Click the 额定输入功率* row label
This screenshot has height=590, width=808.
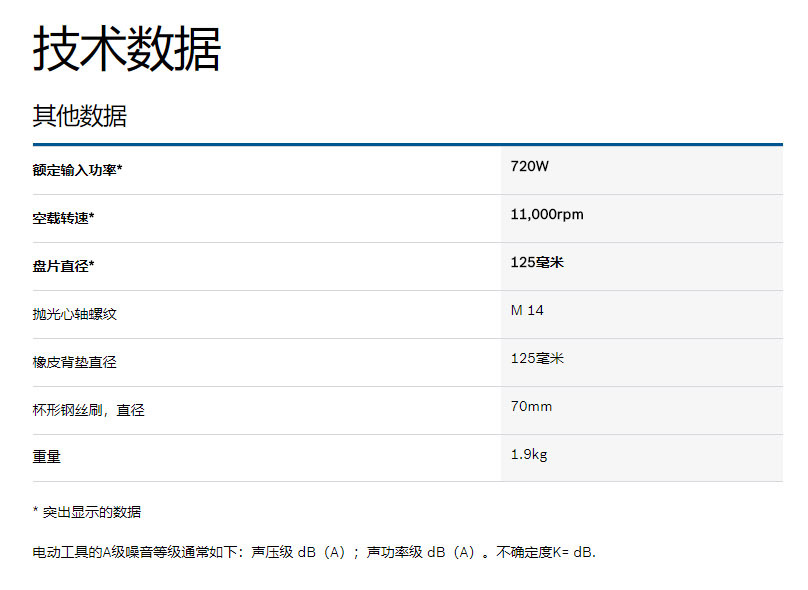77,170
